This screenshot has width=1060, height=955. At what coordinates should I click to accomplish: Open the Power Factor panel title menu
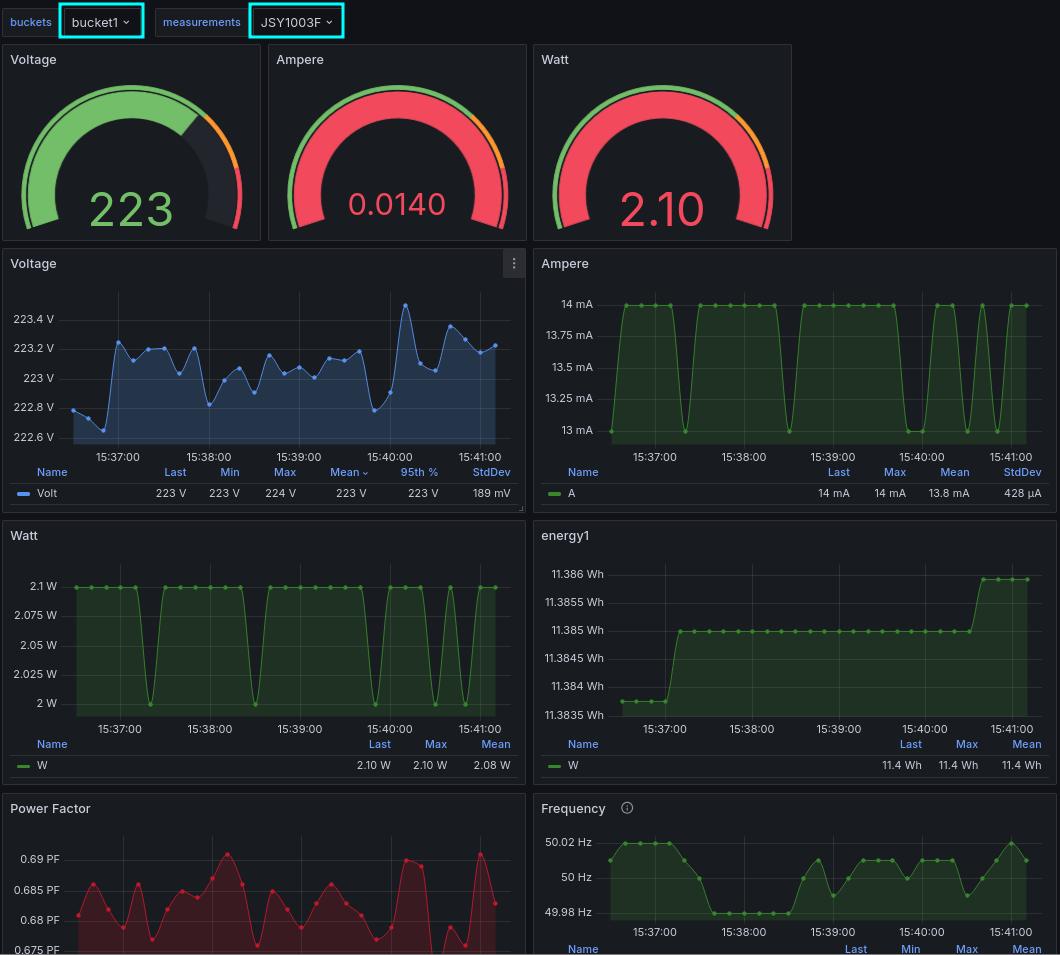tap(50, 808)
